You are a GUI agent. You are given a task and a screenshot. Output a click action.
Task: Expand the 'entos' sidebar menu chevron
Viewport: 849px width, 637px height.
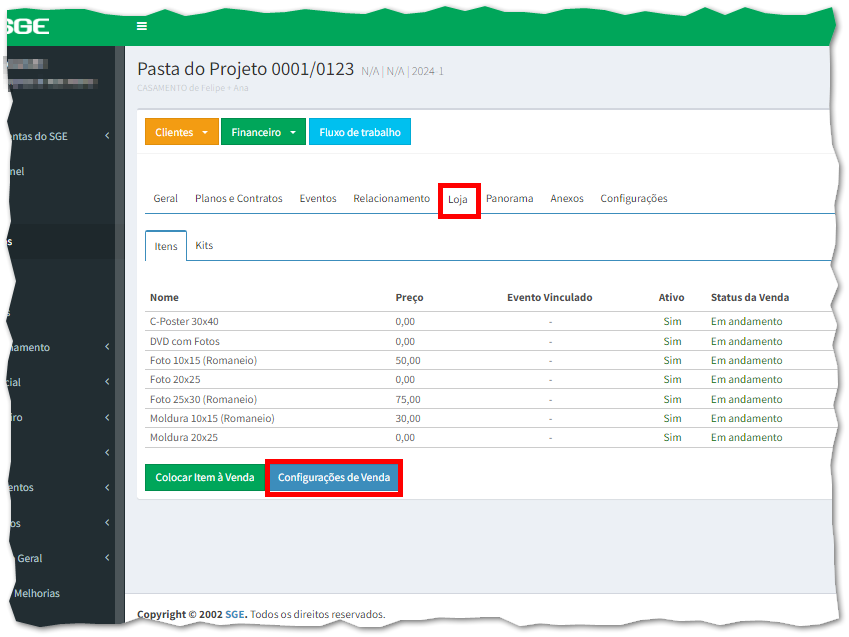(107, 488)
